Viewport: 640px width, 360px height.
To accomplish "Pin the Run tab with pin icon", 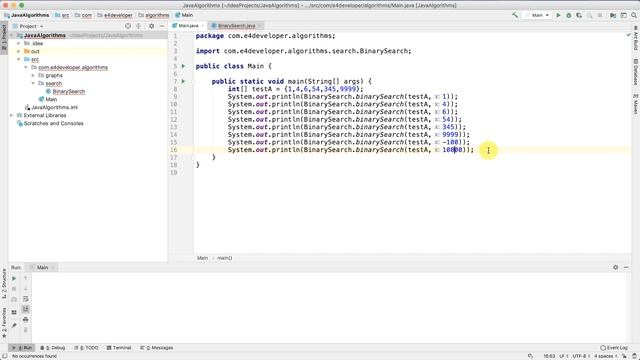I will click(x=14, y=325).
